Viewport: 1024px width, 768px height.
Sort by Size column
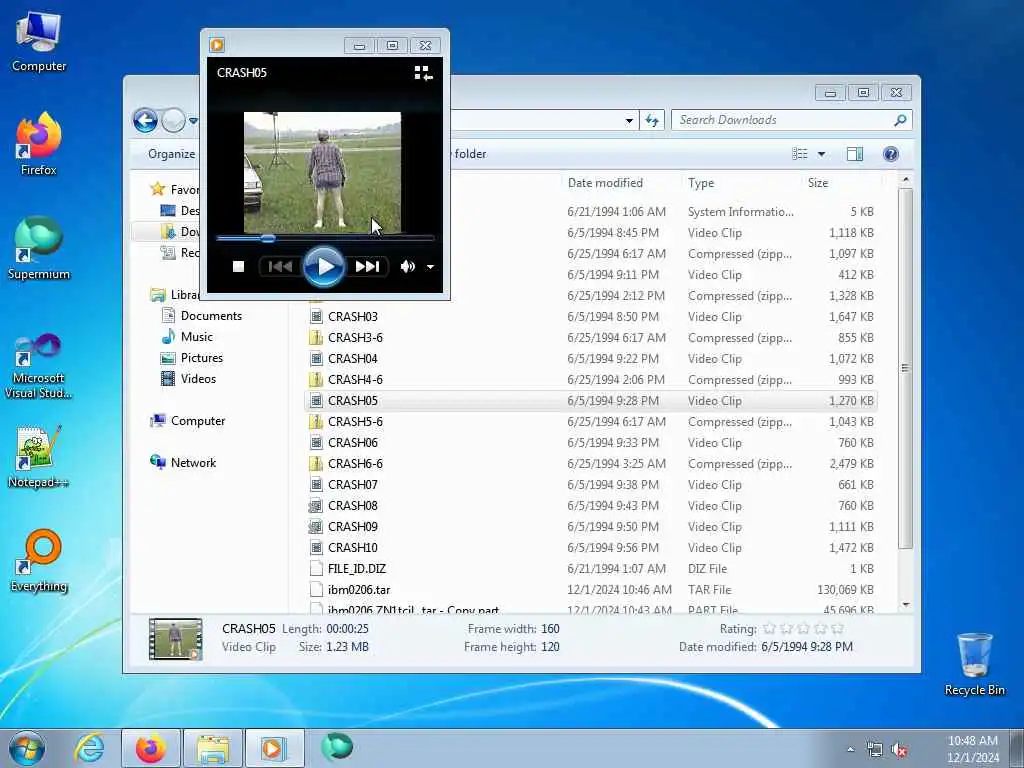coord(818,183)
